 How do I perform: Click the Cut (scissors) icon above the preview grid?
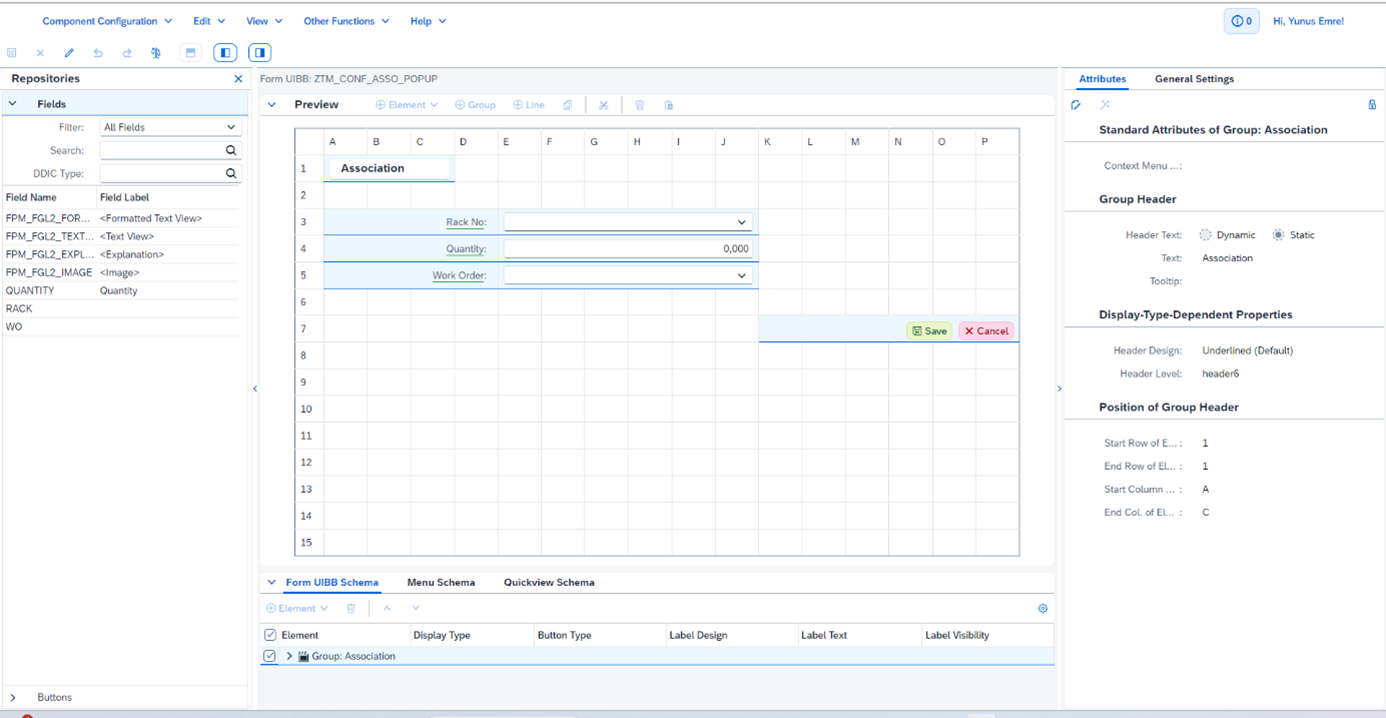(x=604, y=105)
